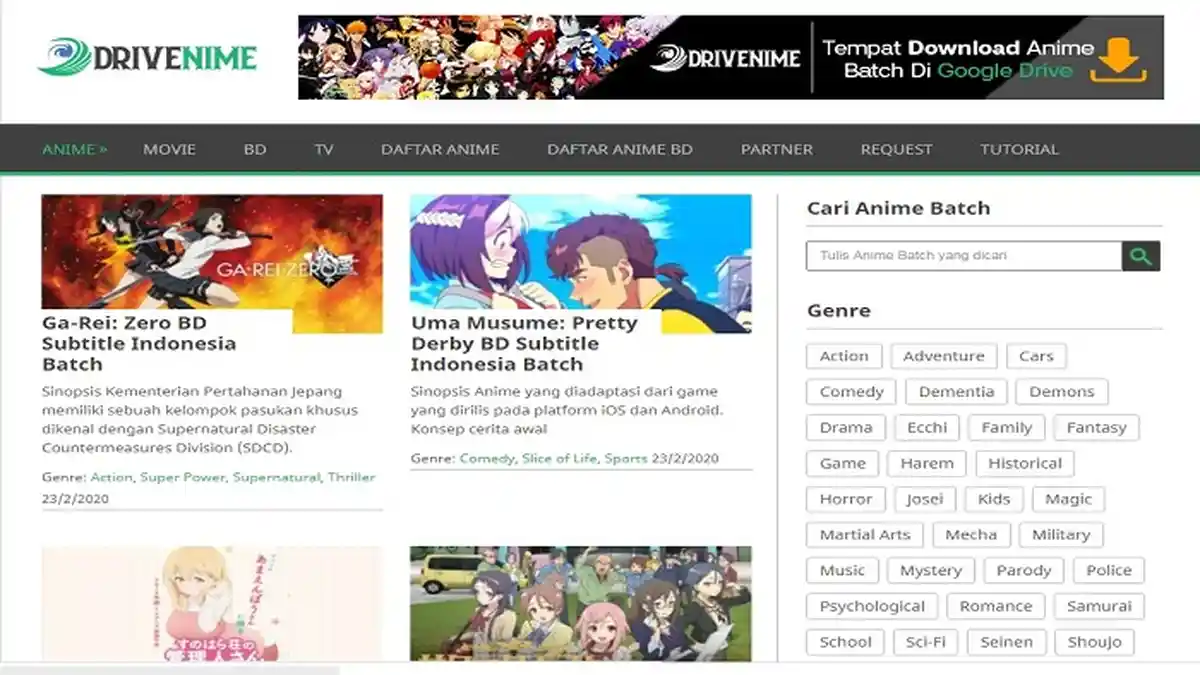Open the Drivenime Google Drive download banner
This screenshot has width=1200, height=675.
tap(731, 57)
